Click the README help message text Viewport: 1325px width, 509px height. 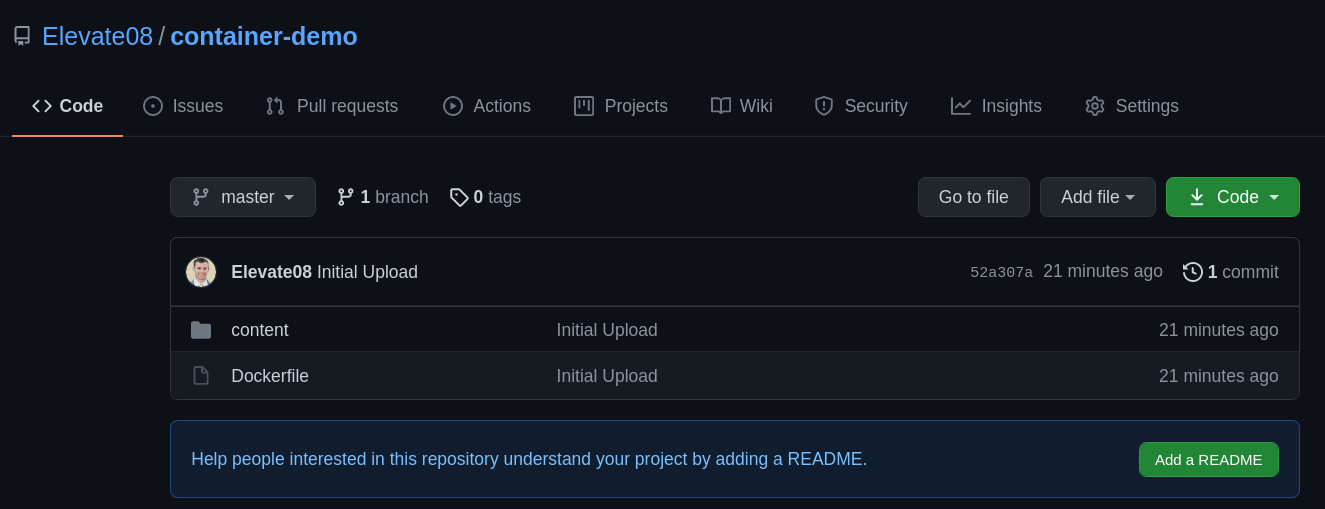click(529, 459)
